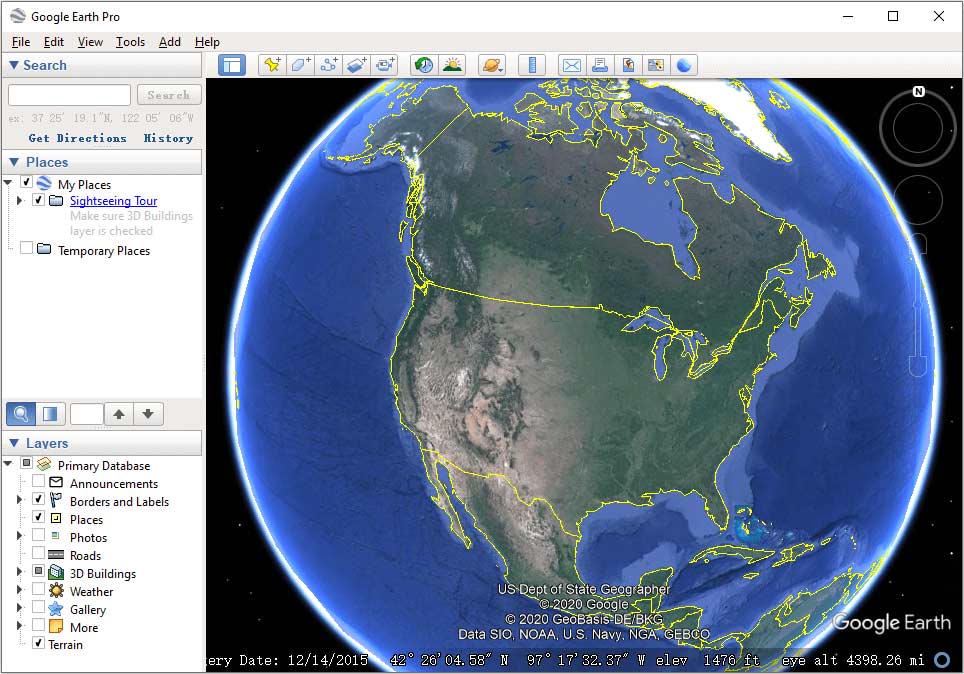
Task: Open the Edit menu
Action: point(53,42)
